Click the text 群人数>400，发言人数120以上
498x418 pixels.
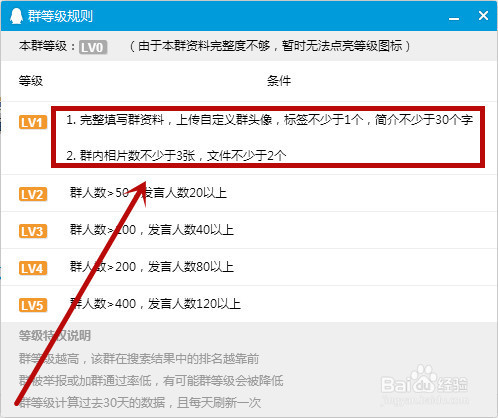[x=155, y=303]
